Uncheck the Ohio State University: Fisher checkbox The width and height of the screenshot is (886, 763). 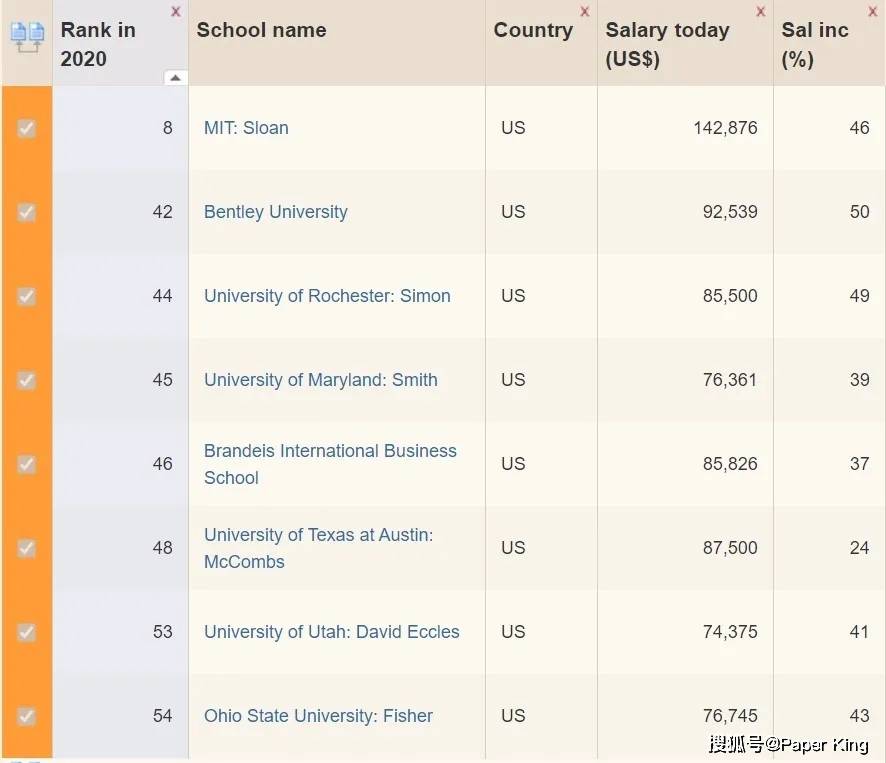(x=27, y=716)
